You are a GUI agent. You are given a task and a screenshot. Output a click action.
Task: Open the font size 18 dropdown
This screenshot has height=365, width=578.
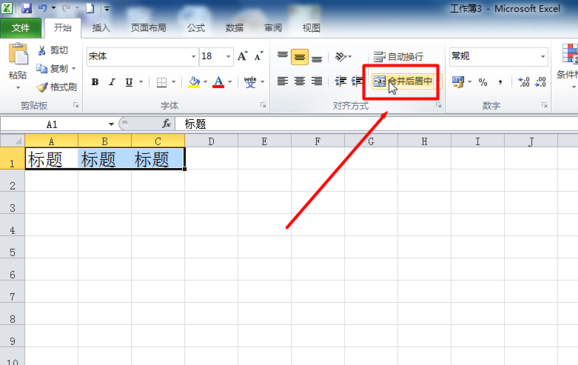[x=228, y=57]
